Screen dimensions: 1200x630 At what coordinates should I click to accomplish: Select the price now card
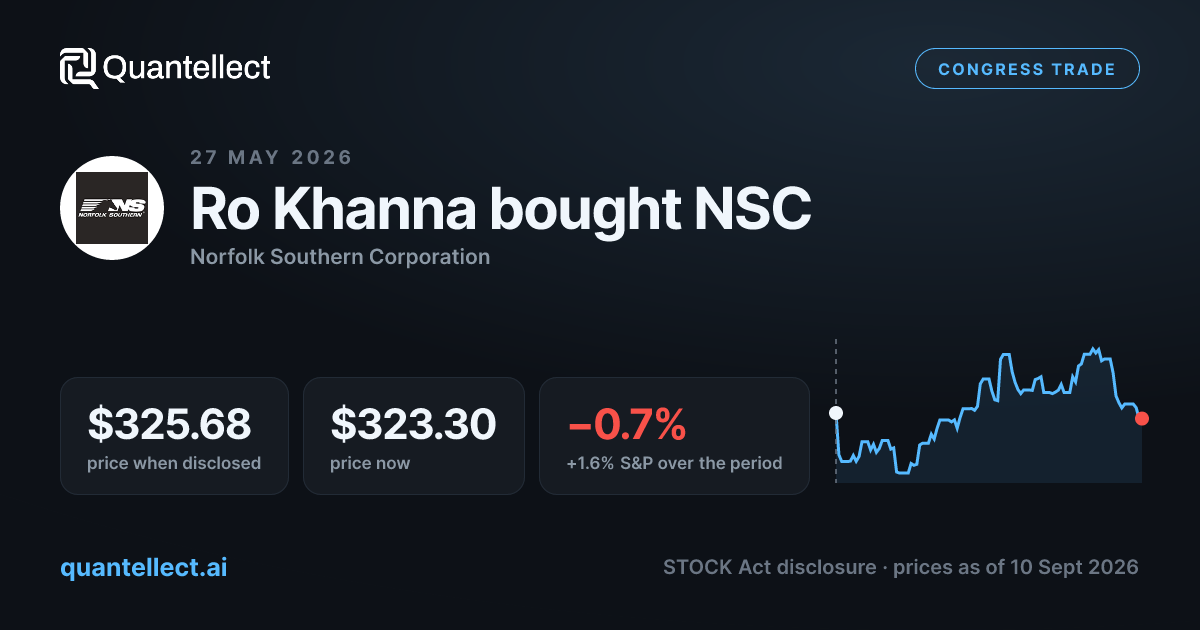tap(414, 436)
